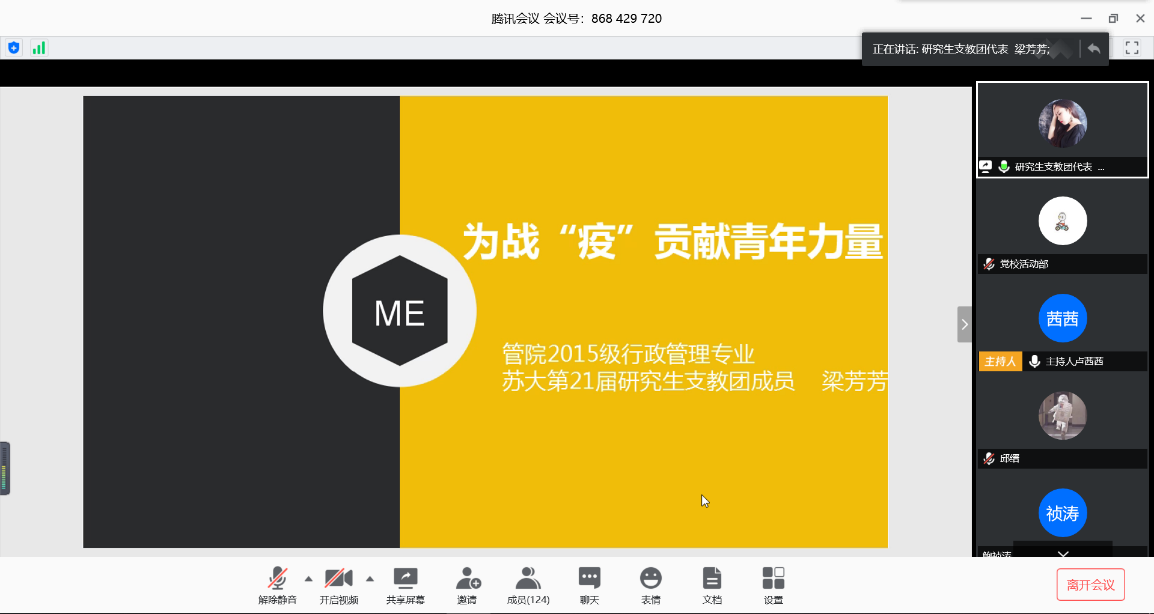This screenshot has height=614, width=1154.
Task: Open the 表情 emoji reactions
Action: point(651,584)
